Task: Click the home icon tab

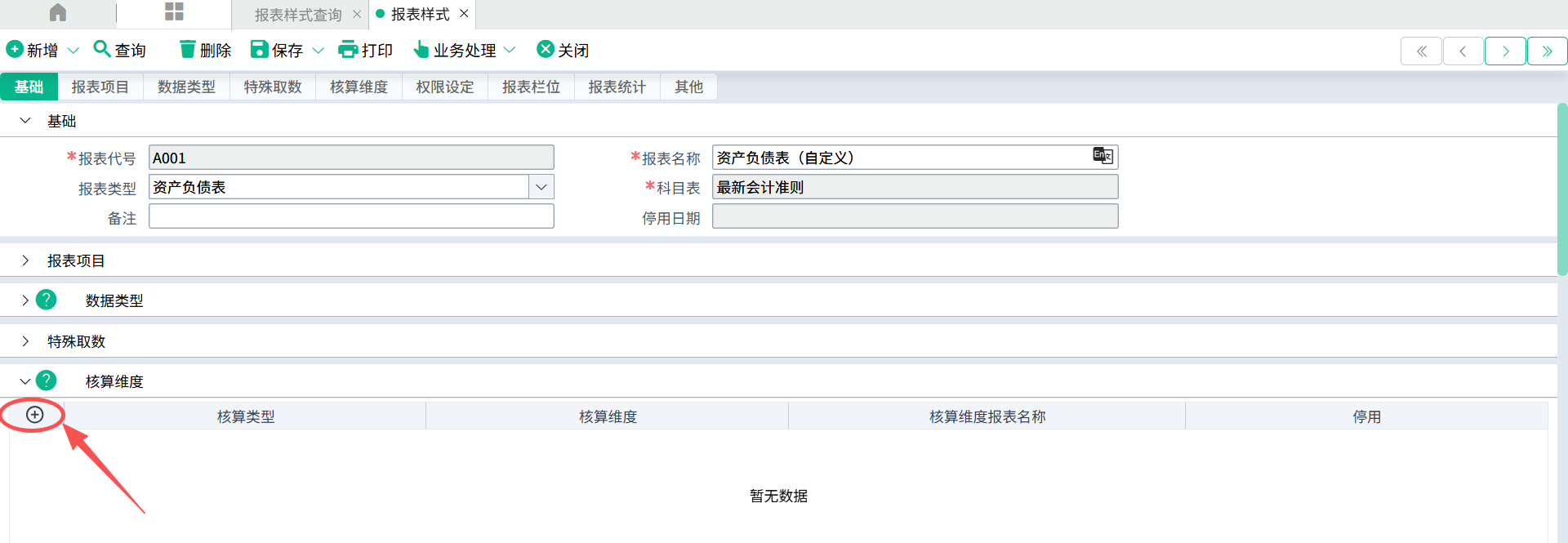Action: (x=58, y=12)
